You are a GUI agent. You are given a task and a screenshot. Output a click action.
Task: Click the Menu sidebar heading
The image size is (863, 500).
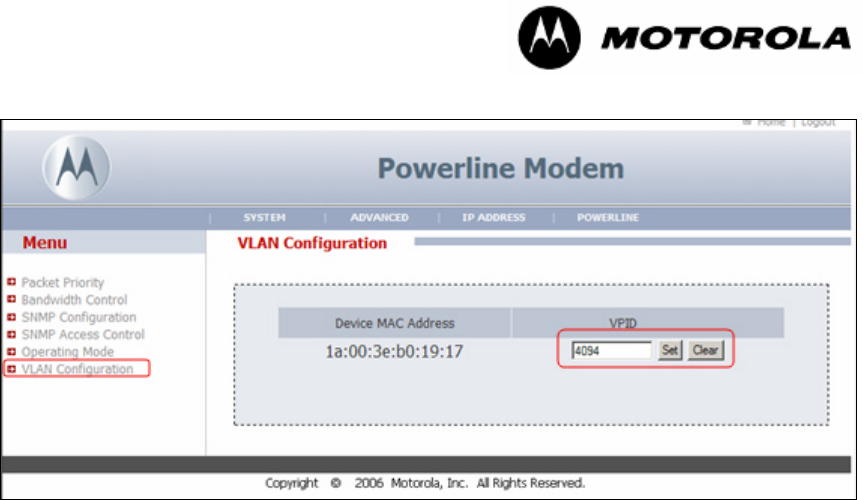45,243
